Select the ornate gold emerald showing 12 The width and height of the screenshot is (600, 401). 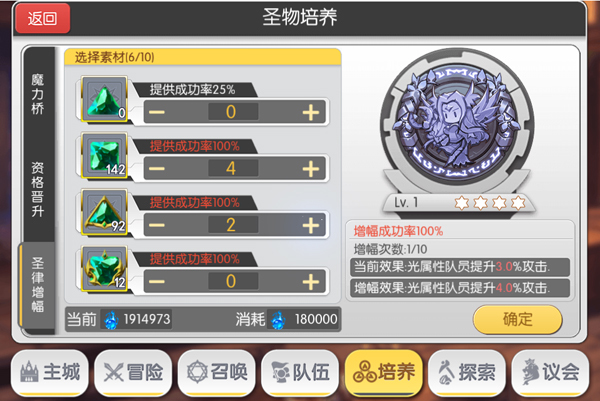pyautogui.click(x=104, y=269)
